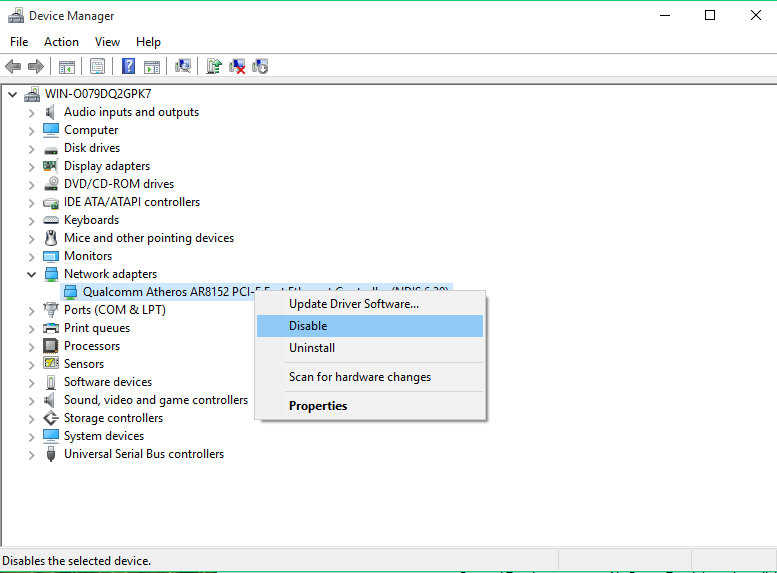Screen dimensions: 777x573
Task: Click the Storage controllers icon
Action: (51, 418)
